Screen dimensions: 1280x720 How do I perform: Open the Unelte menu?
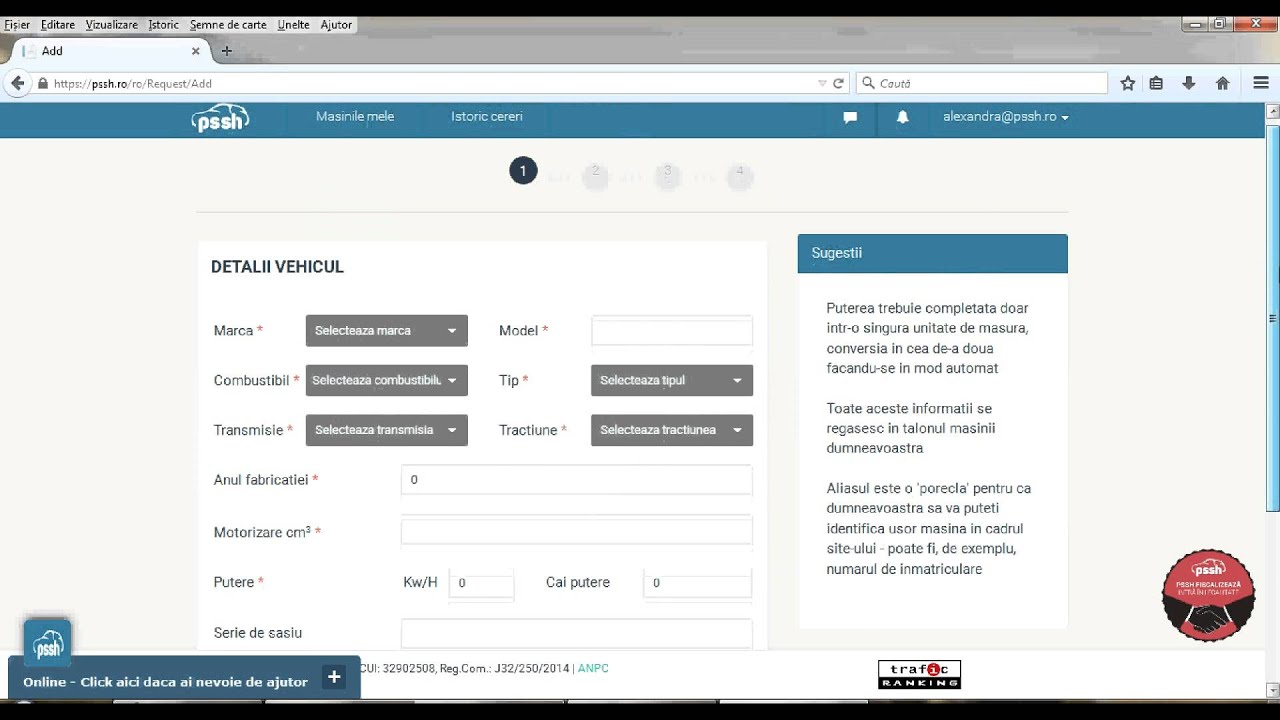point(294,25)
